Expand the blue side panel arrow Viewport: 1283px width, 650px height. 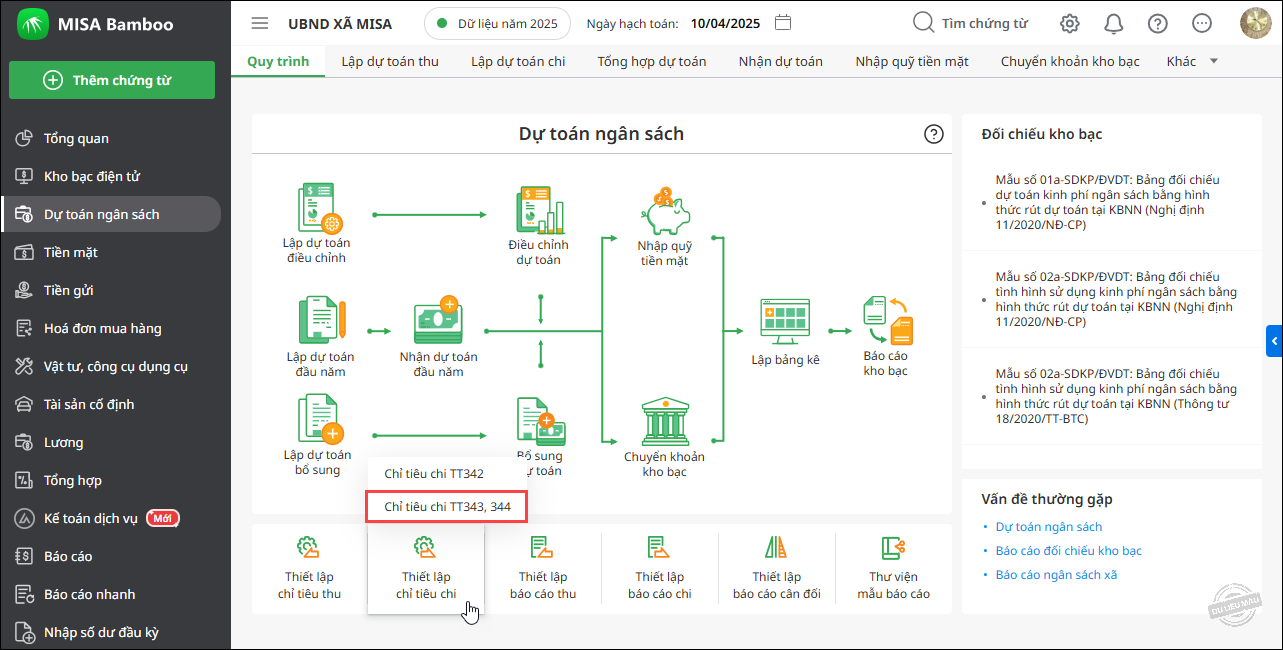tap(1274, 342)
